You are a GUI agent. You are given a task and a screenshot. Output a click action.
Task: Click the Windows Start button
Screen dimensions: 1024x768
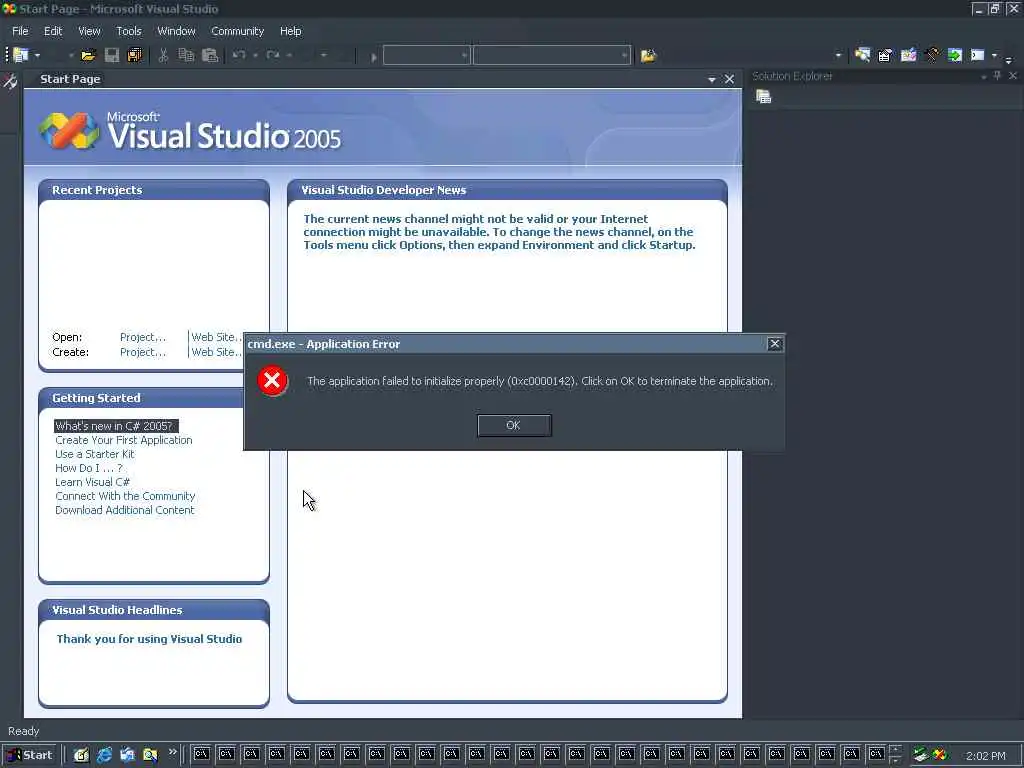pyautogui.click(x=29, y=755)
